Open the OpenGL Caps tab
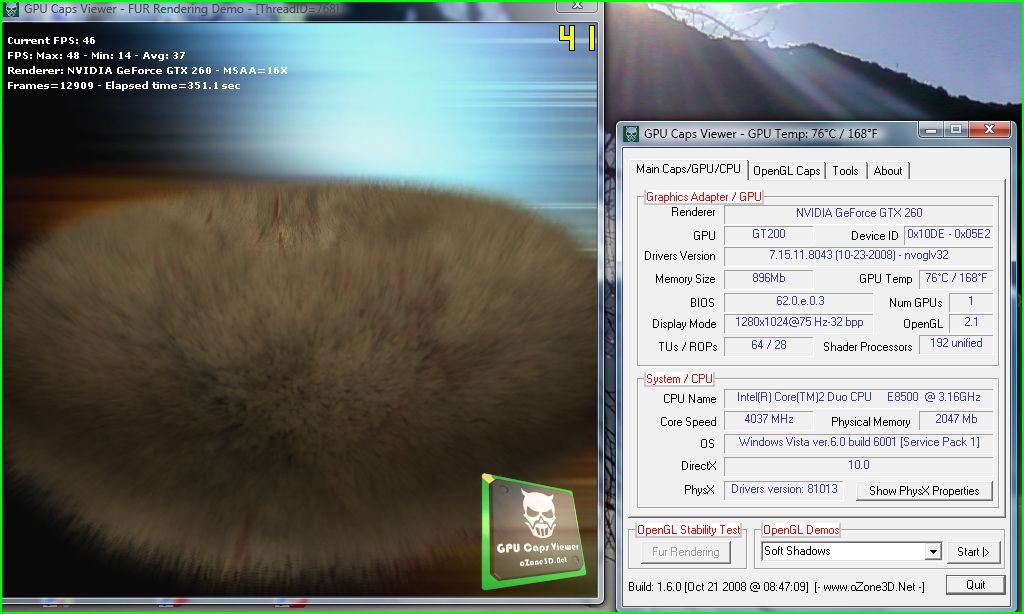 [786, 170]
